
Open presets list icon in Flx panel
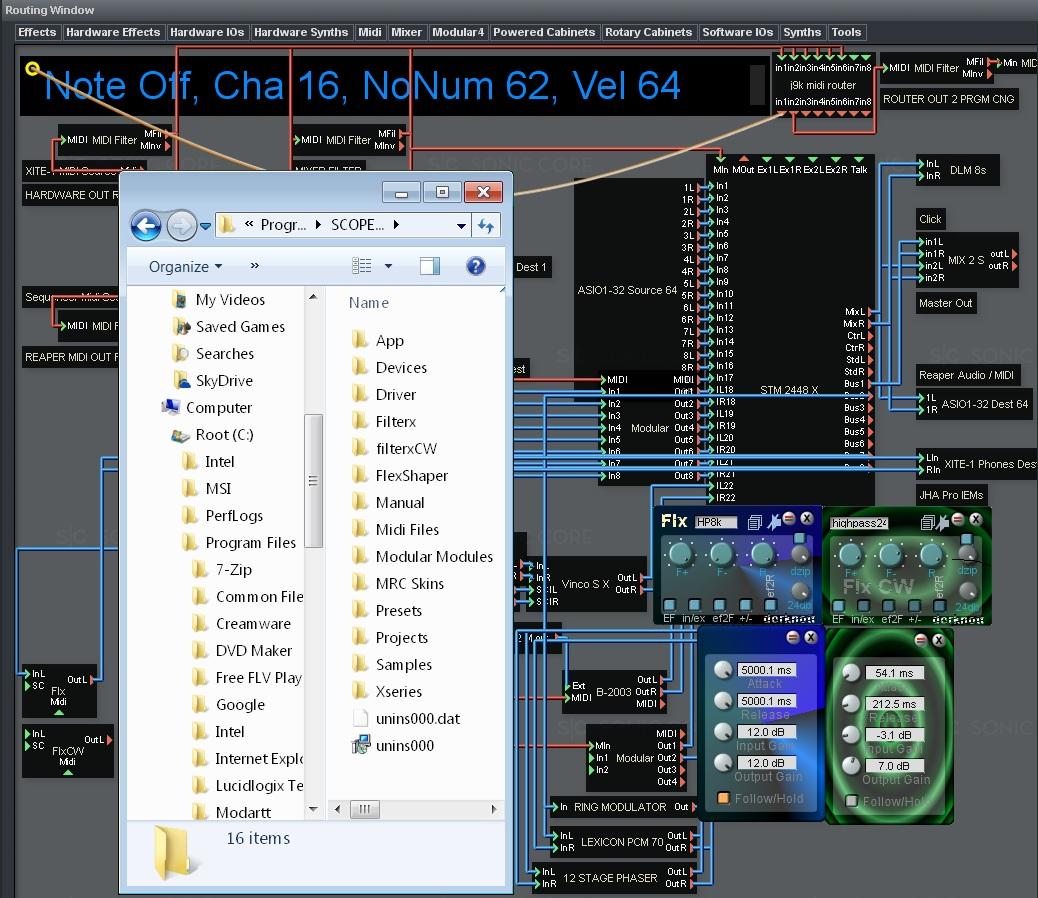755,522
